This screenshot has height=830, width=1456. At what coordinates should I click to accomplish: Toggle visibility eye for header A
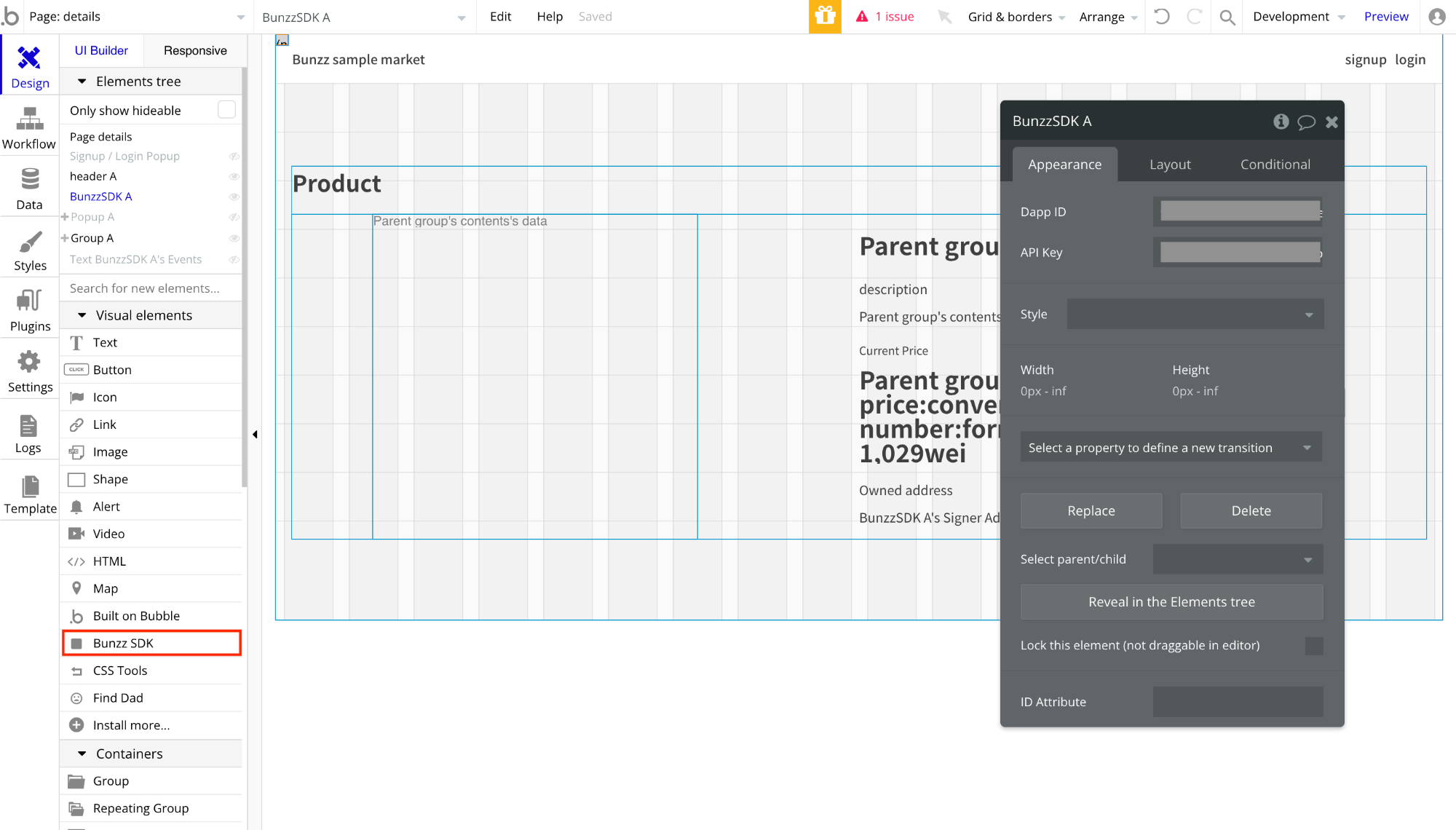point(234,177)
